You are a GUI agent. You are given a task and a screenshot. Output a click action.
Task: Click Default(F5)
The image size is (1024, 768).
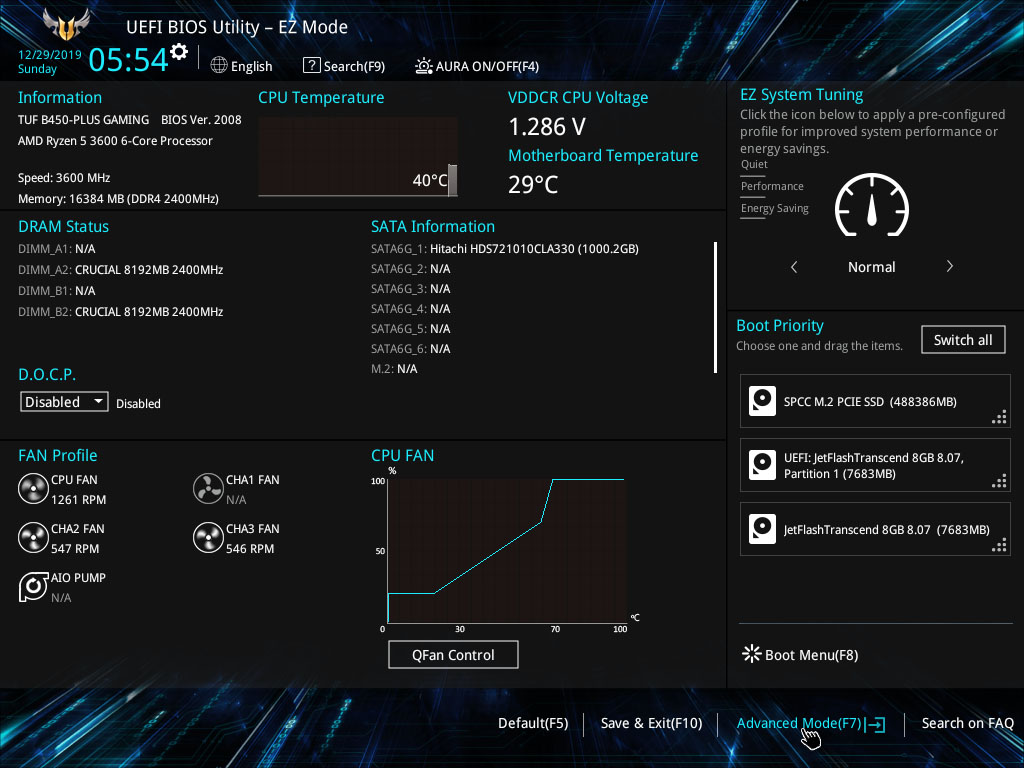point(533,723)
